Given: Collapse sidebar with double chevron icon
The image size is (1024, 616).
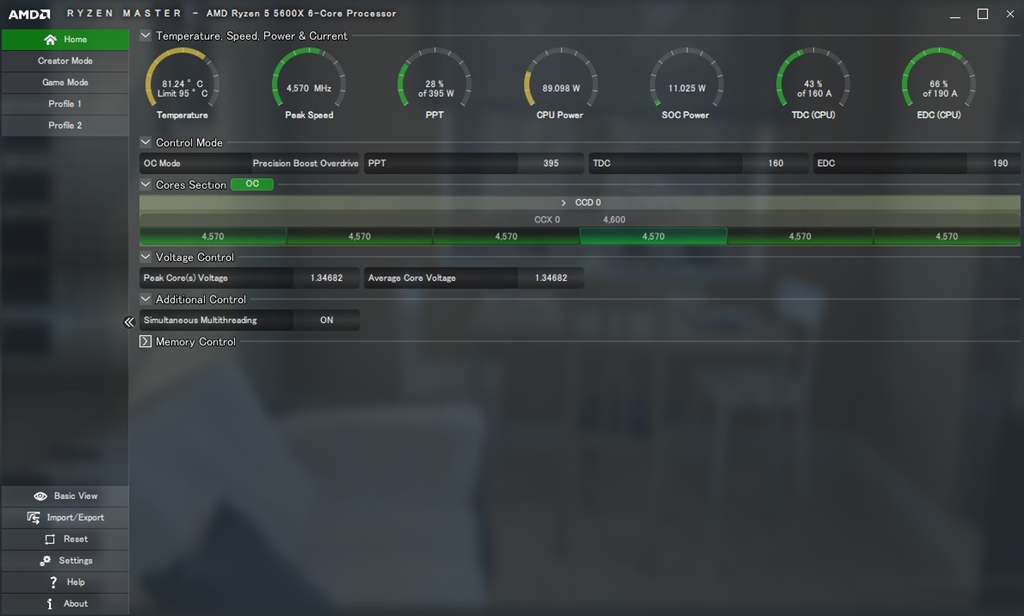Looking at the screenshot, I should (x=129, y=322).
